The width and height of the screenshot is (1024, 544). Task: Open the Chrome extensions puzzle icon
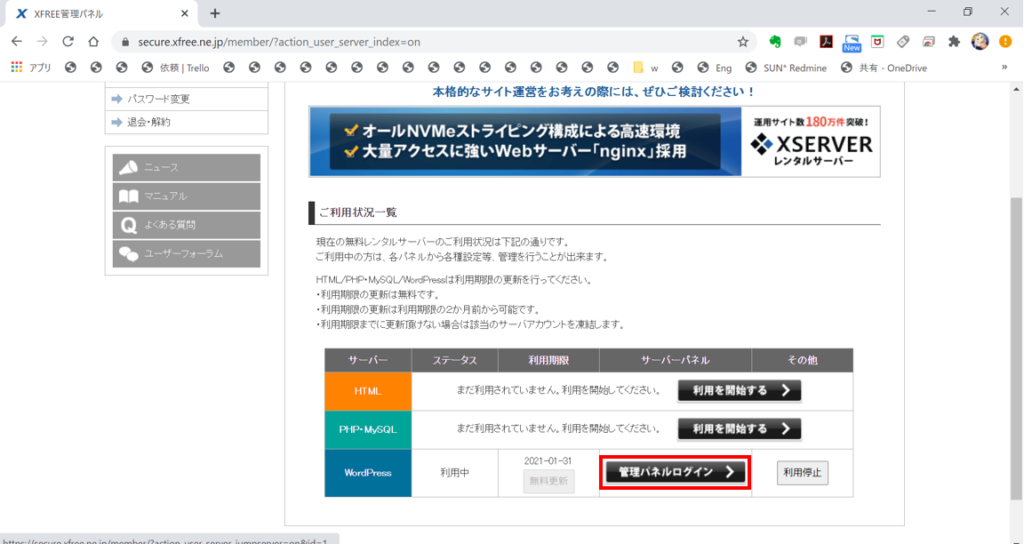[x=954, y=42]
